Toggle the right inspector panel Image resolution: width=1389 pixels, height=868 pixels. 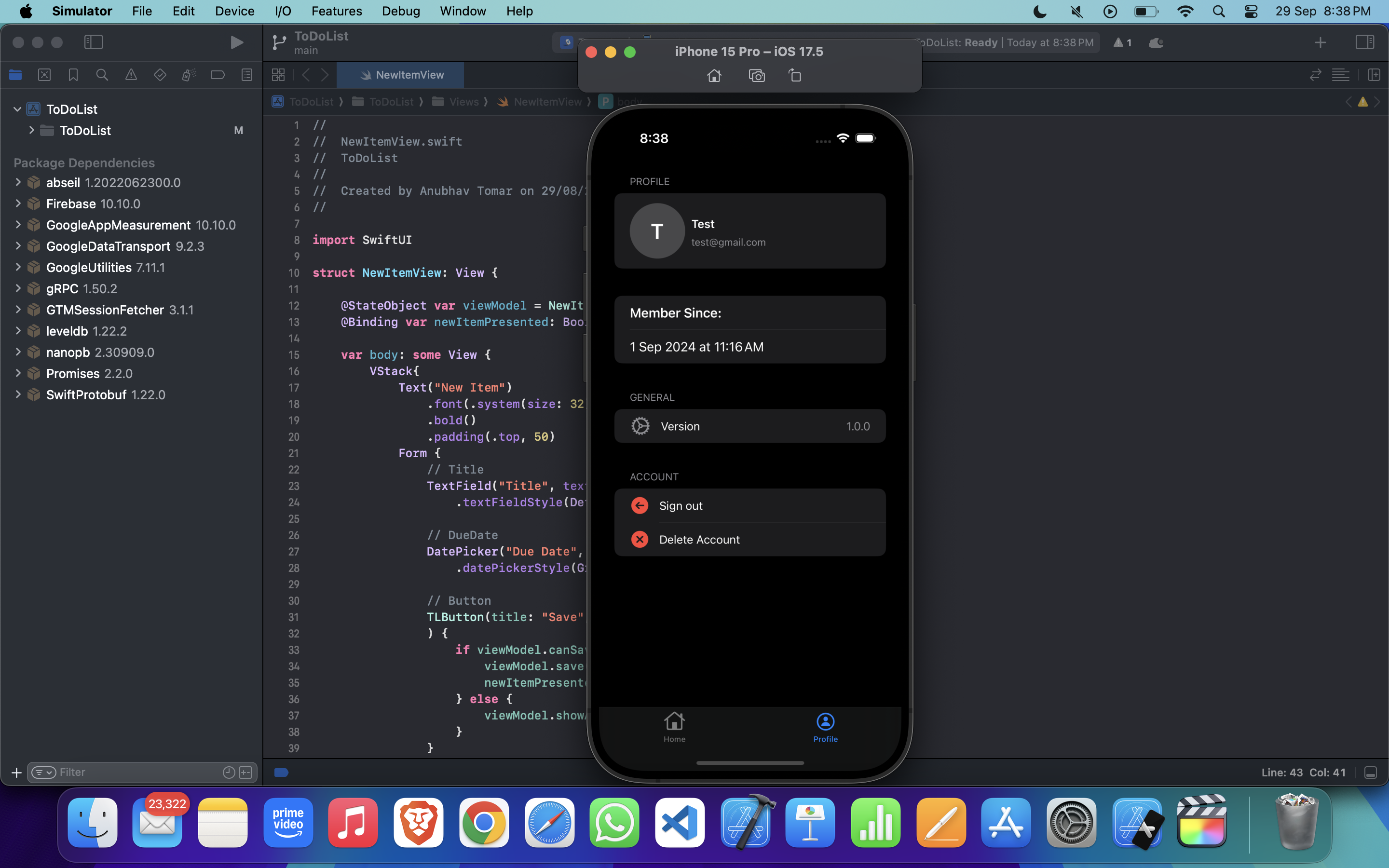[1365, 42]
